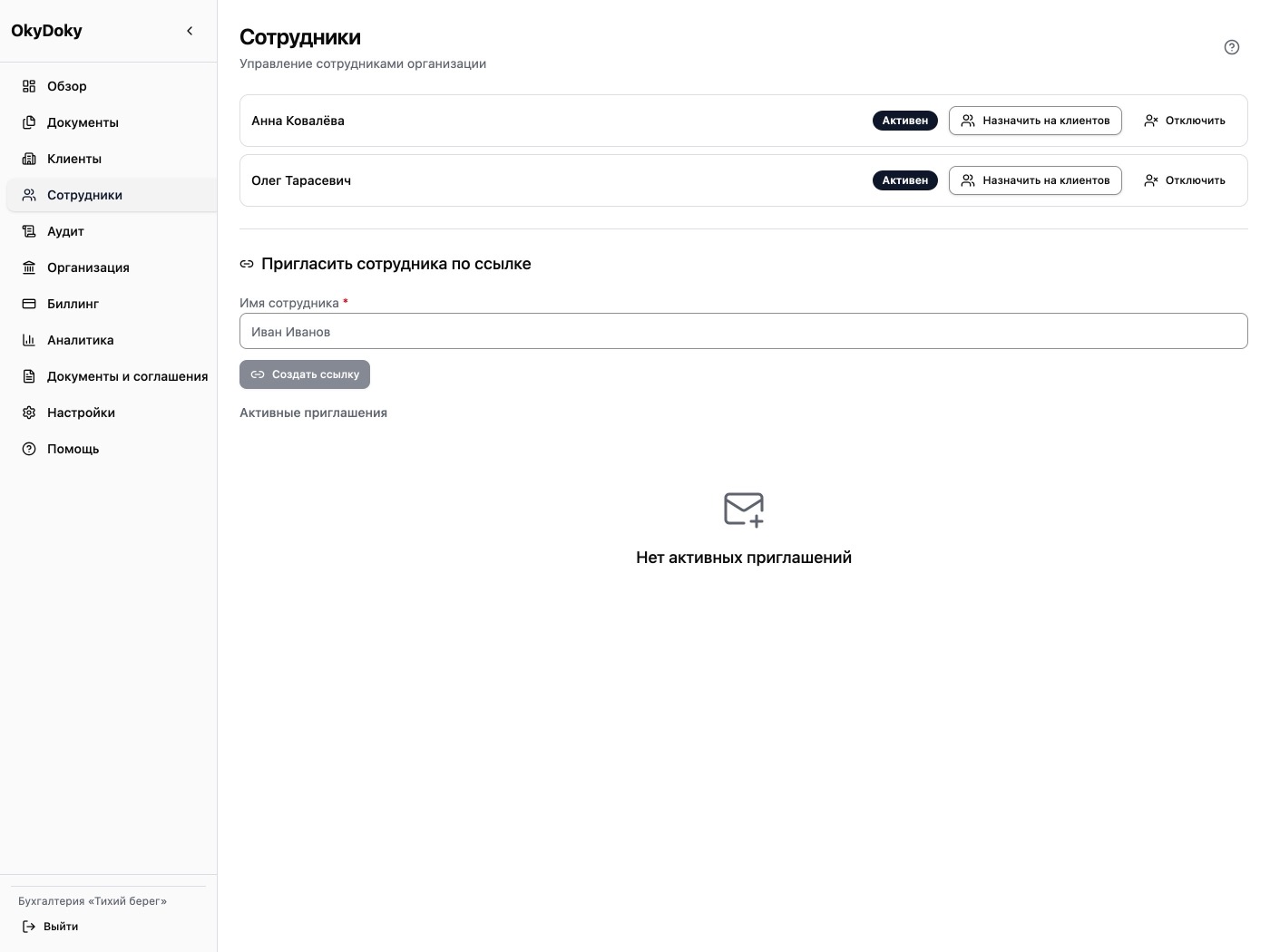Image resolution: width=1270 pixels, height=952 pixels.
Task: Navigate to Клиенты
Action: point(112,159)
